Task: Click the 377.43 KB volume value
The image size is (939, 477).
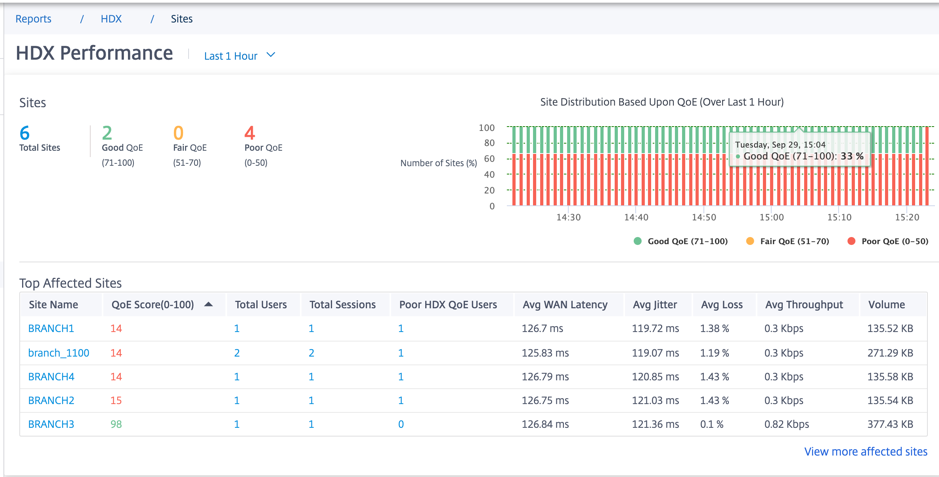Action: (x=890, y=424)
